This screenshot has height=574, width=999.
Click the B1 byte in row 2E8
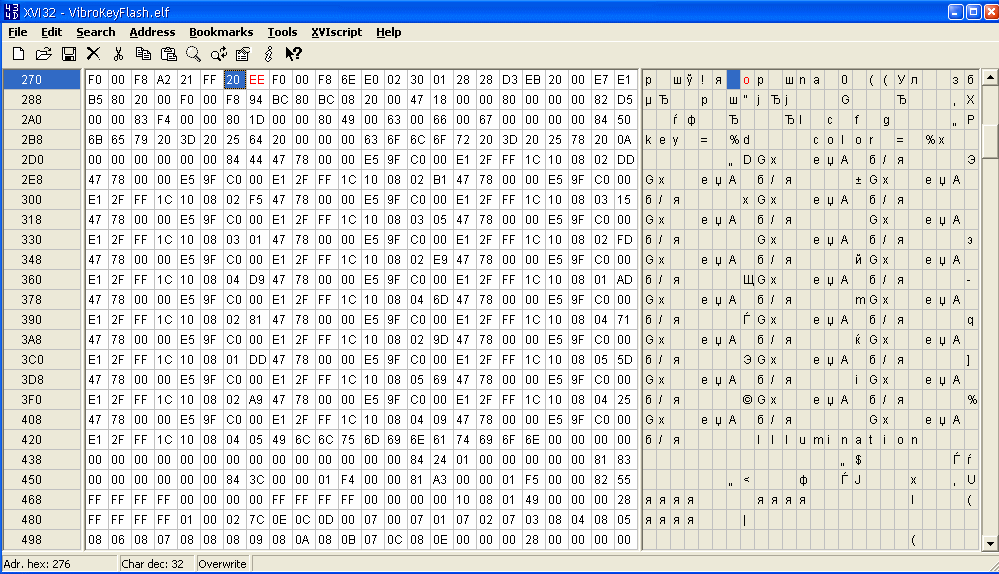pyautogui.click(x=440, y=180)
